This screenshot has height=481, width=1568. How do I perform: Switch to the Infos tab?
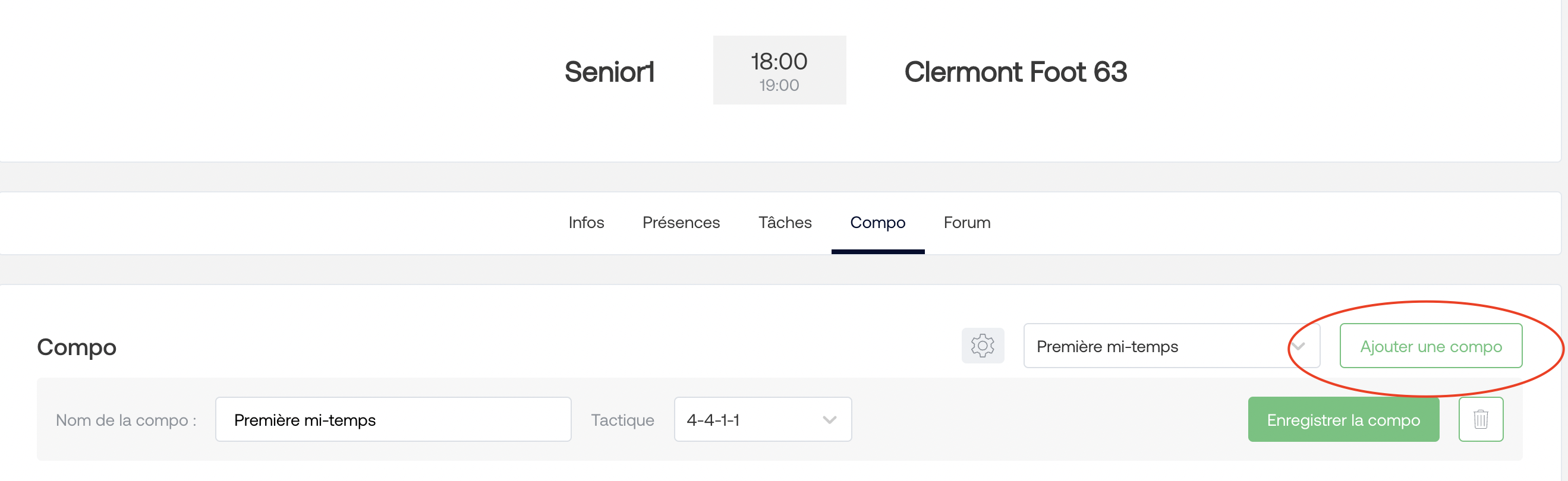[x=586, y=223]
